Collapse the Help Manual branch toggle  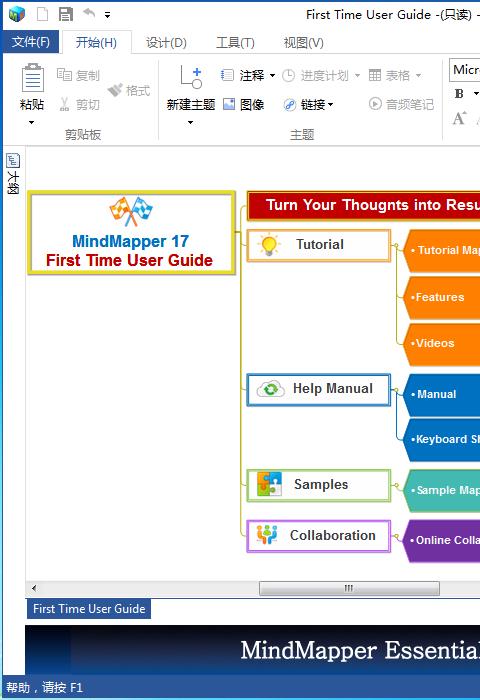click(x=395, y=390)
